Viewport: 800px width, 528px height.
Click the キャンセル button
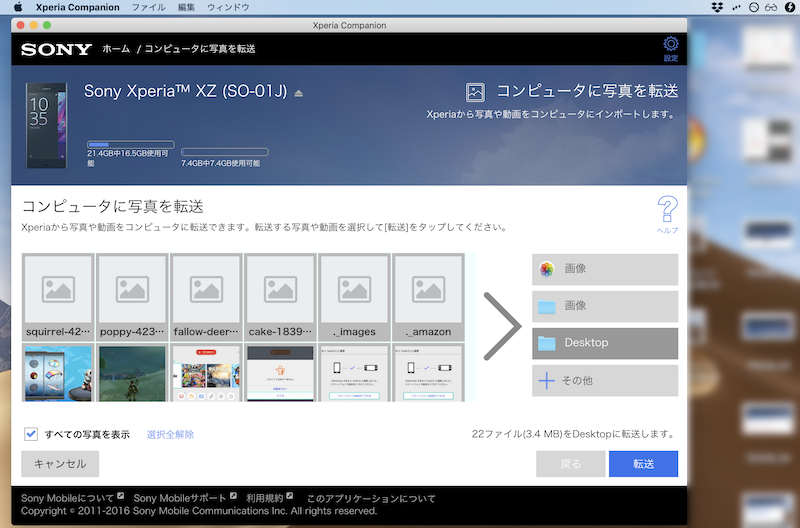60,464
